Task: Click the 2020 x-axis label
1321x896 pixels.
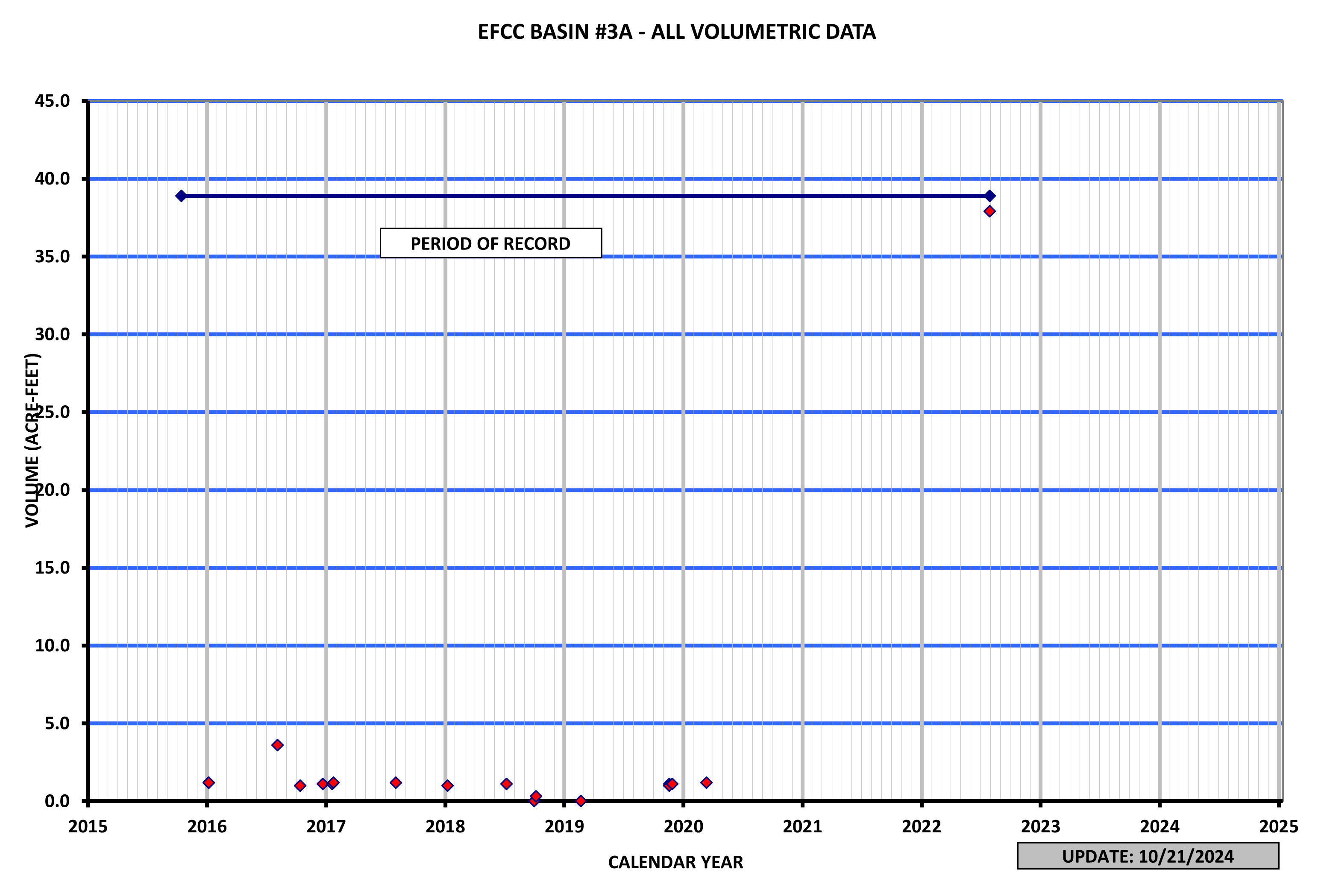Action: pyautogui.click(x=683, y=826)
